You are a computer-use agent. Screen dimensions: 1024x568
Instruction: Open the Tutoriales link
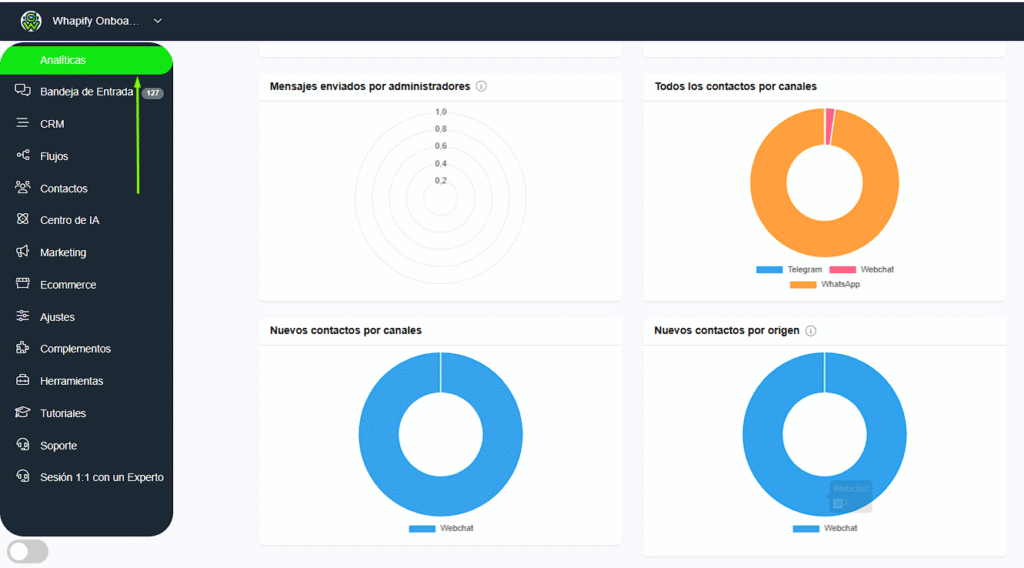[x=63, y=413]
